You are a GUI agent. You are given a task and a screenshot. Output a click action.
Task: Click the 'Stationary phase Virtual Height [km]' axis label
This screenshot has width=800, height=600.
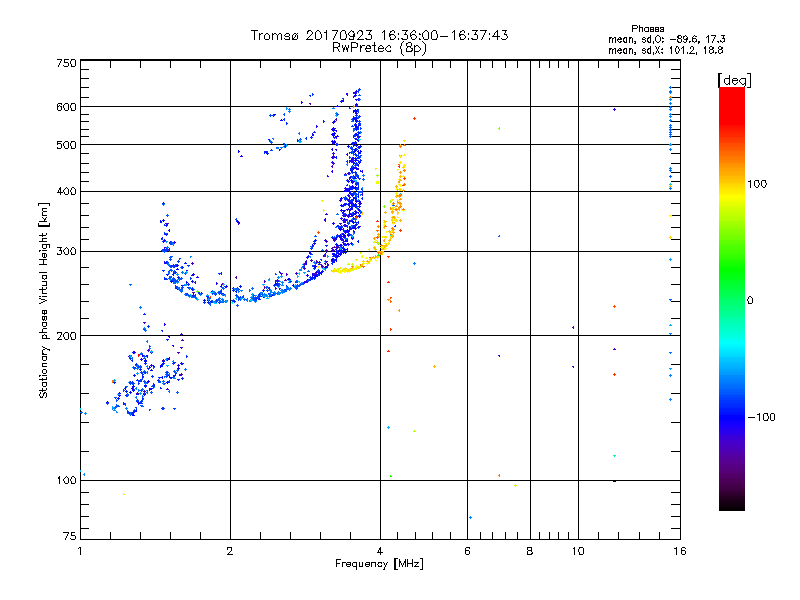pyautogui.click(x=44, y=300)
